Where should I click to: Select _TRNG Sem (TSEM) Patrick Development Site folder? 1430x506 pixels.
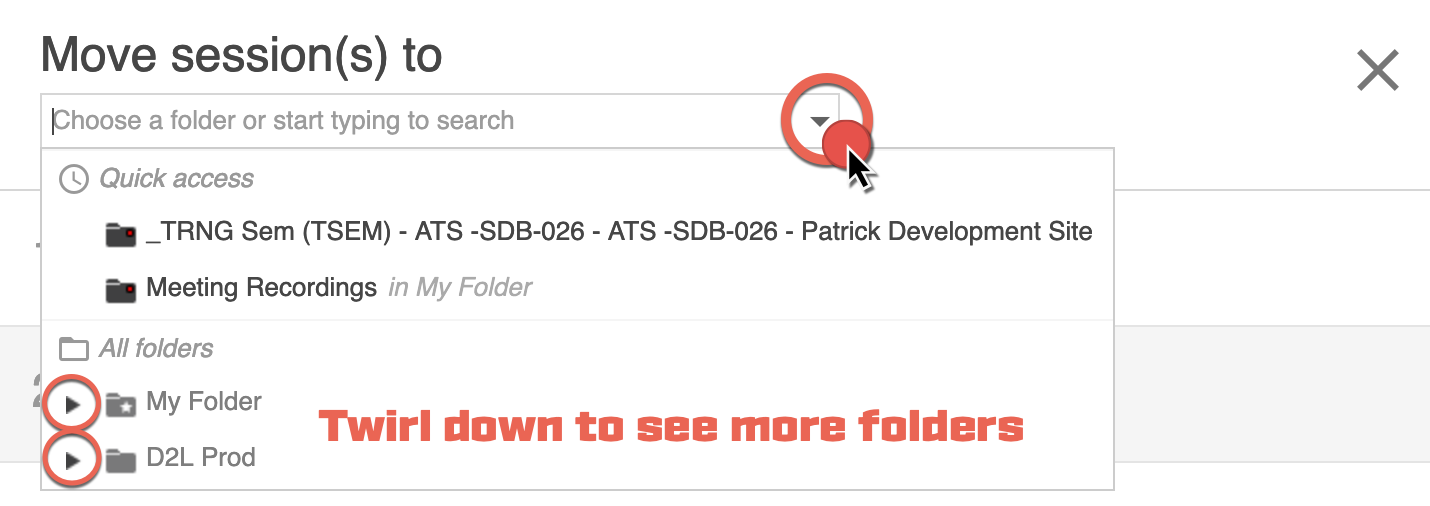pos(619,232)
